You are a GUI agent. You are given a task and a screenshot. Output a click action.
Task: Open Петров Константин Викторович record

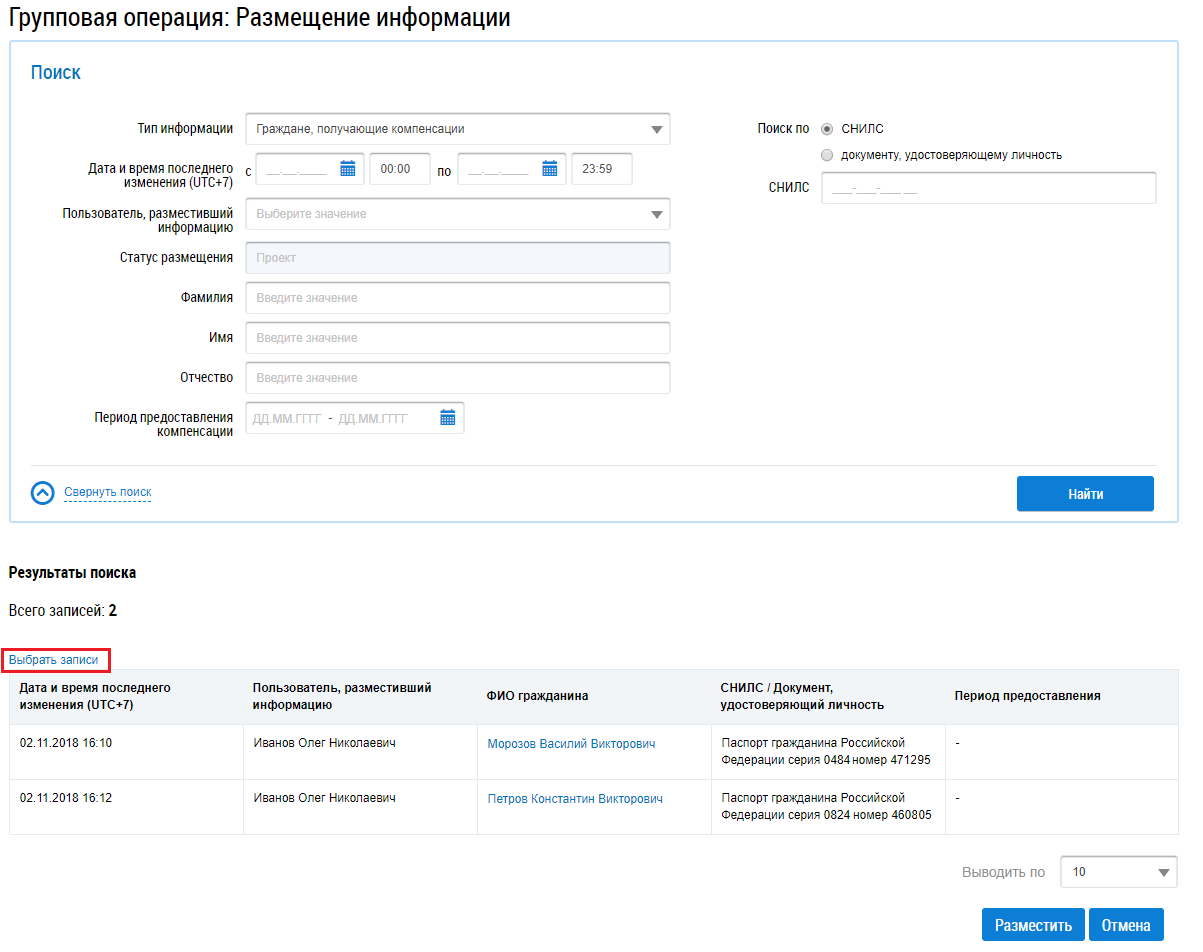pyautogui.click(x=574, y=799)
